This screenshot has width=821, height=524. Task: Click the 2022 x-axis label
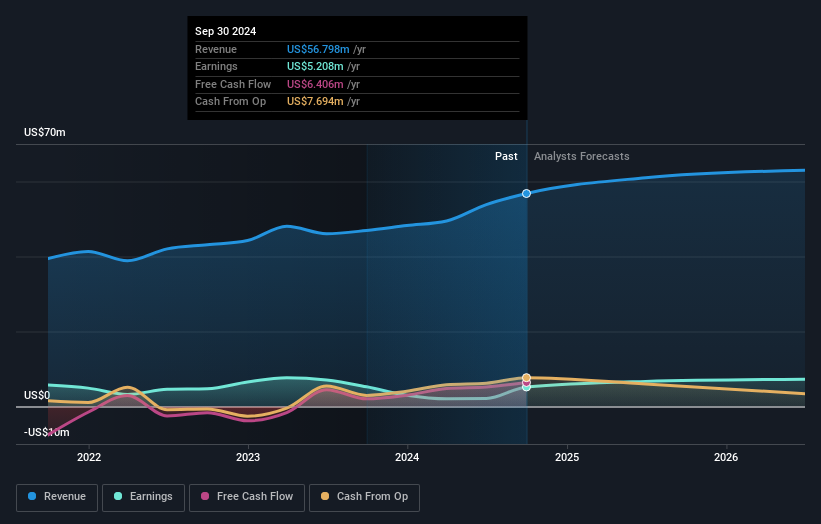89,458
